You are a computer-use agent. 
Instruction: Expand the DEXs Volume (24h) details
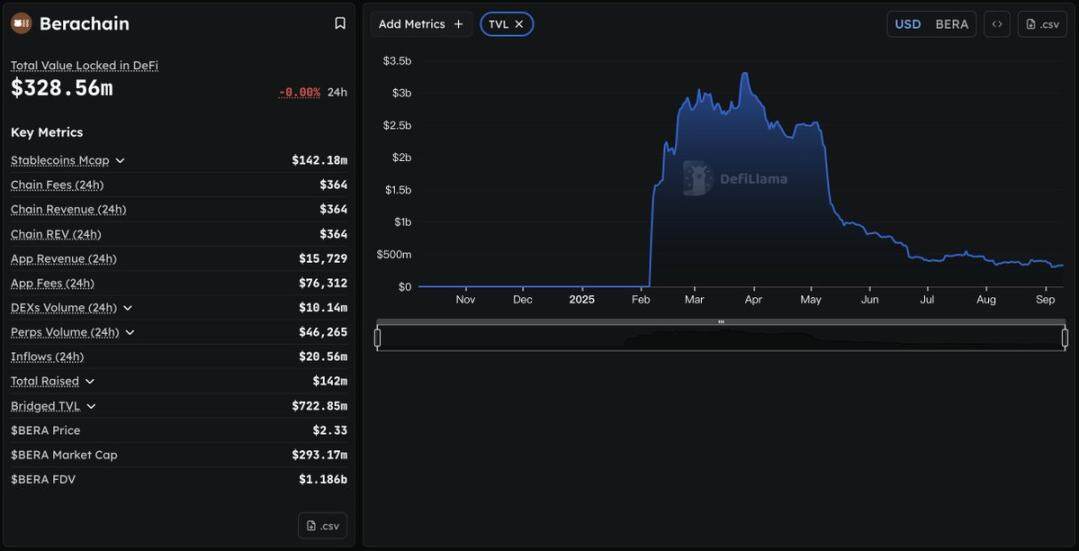(x=128, y=308)
